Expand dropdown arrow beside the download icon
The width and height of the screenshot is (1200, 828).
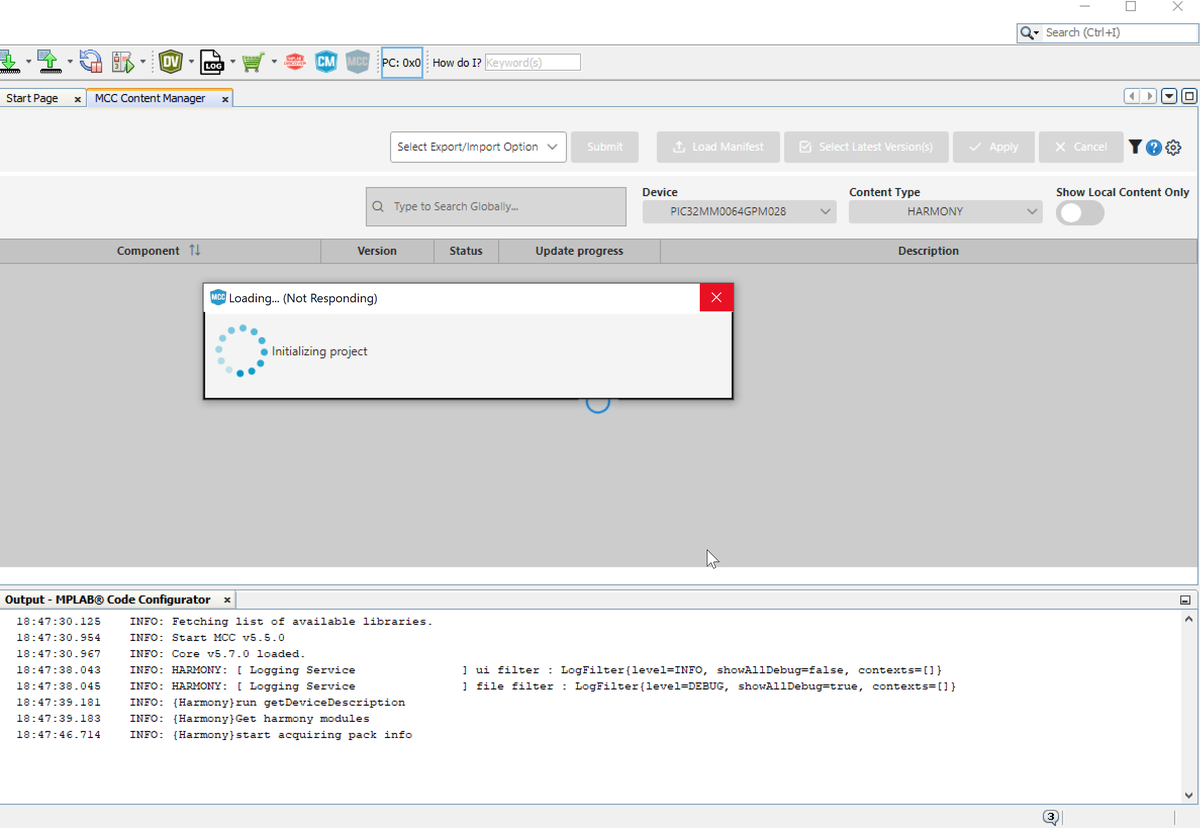click(28, 62)
